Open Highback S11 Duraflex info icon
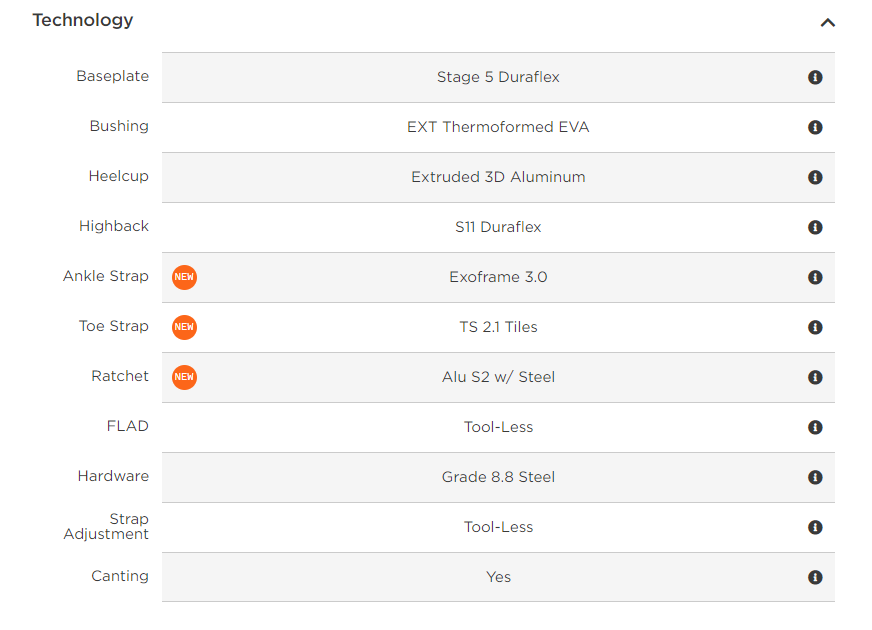The width and height of the screenshot is (872, 630). tap(815, 227)
